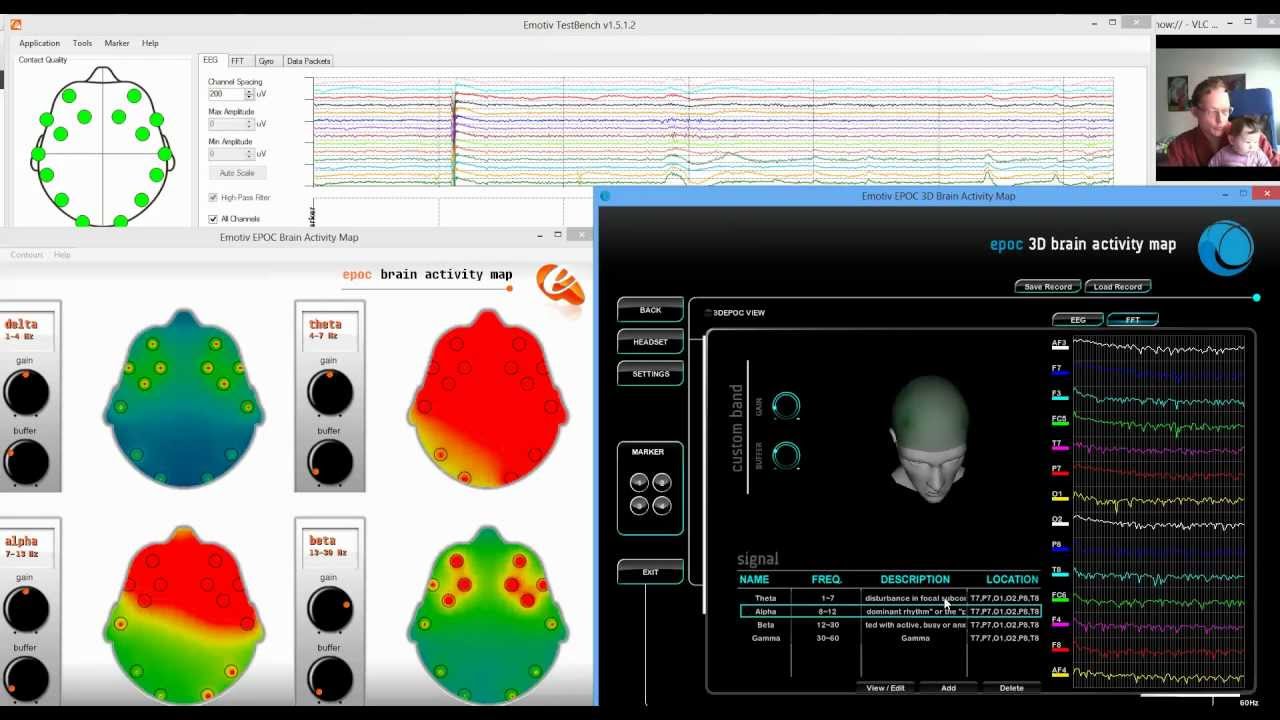Click the Emotiv TestBench app icon in title bar

15,24
